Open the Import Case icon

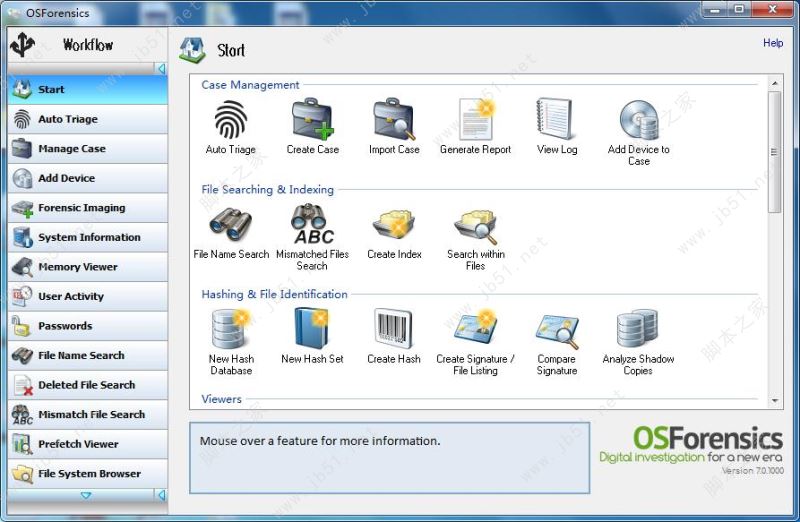click(x=394, y=119)
